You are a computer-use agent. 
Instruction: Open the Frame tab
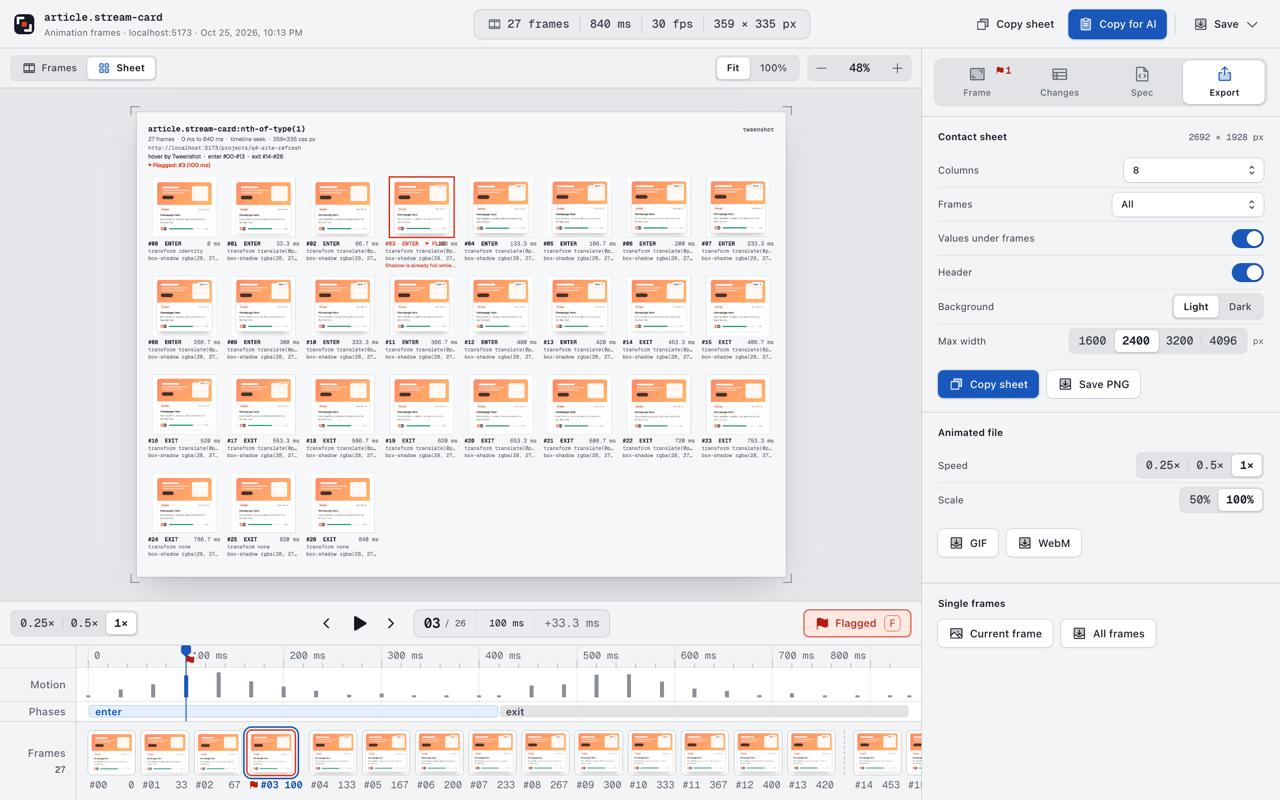coord(977,82)
